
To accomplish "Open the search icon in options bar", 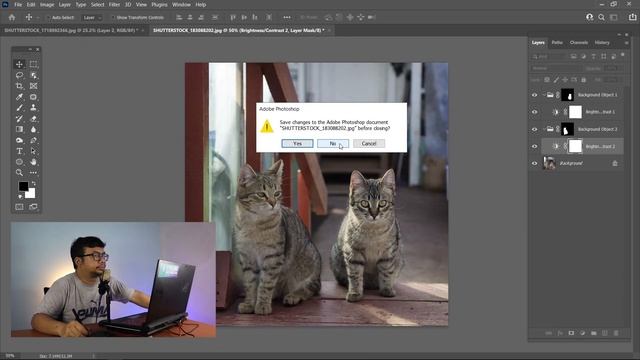I will 601,17.
